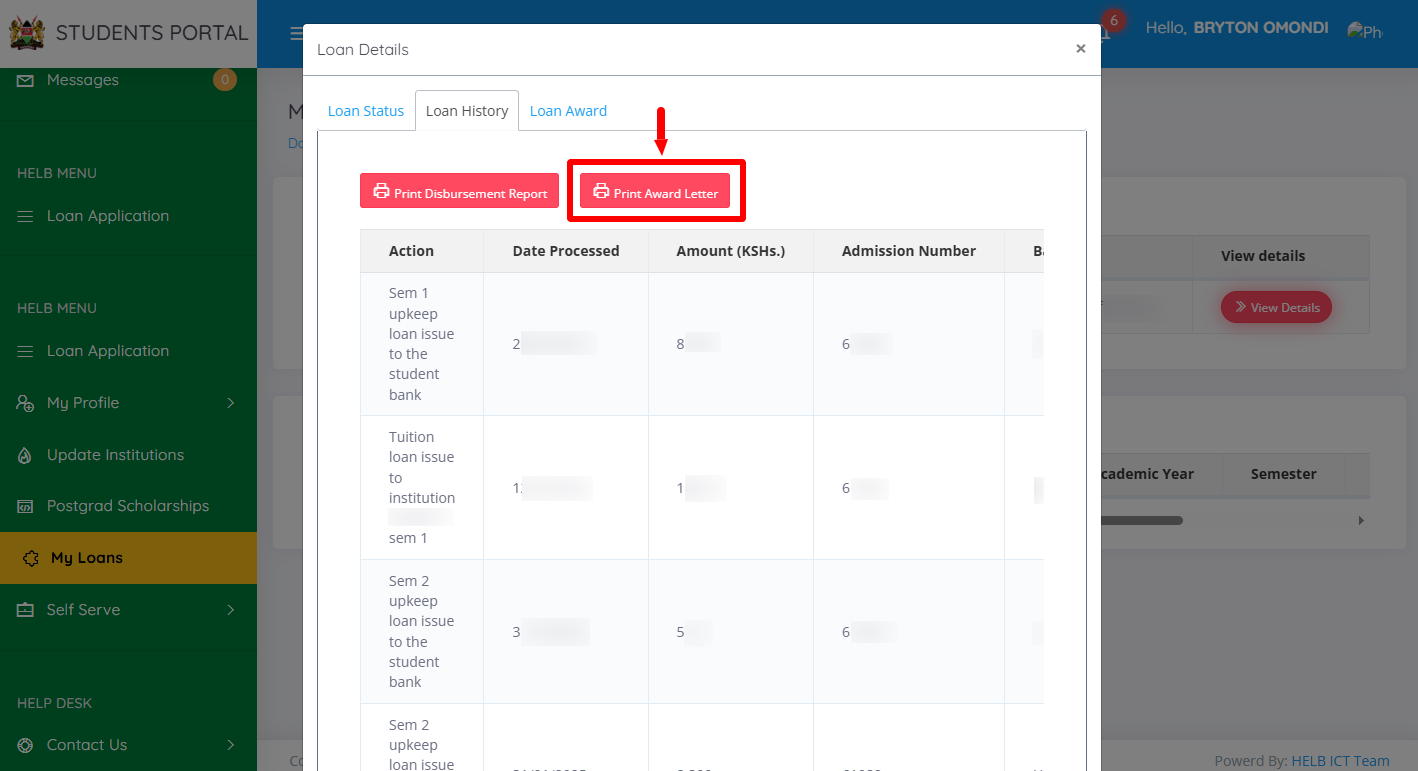The height and width of the screenshot is (771, 1418).
Task: Click the Kenya coat of arms logo
Action: [x=27, y=33]
